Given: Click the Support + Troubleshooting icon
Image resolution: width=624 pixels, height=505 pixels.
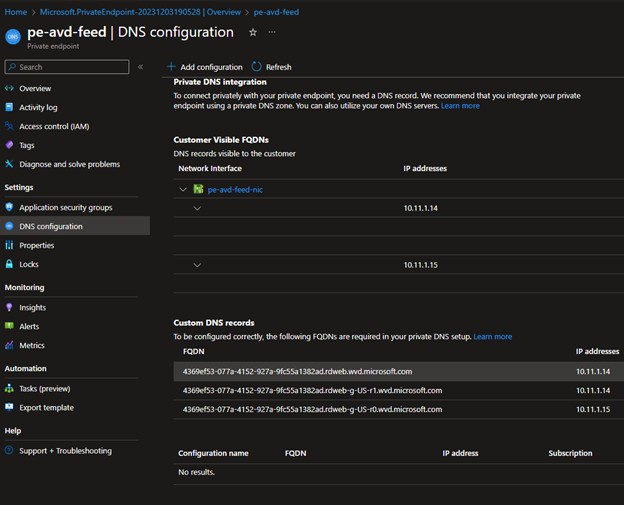Looking at the screenshot, I should pyautogui.click(x=9, y=450).
